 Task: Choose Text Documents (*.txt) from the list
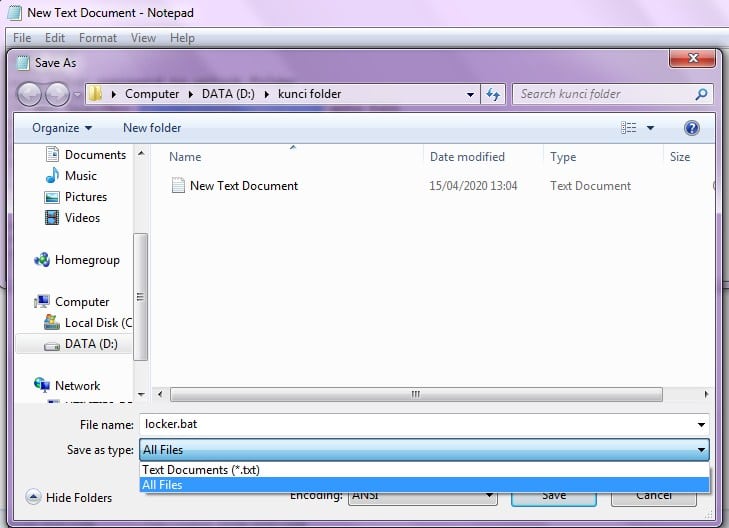(424, 470)
